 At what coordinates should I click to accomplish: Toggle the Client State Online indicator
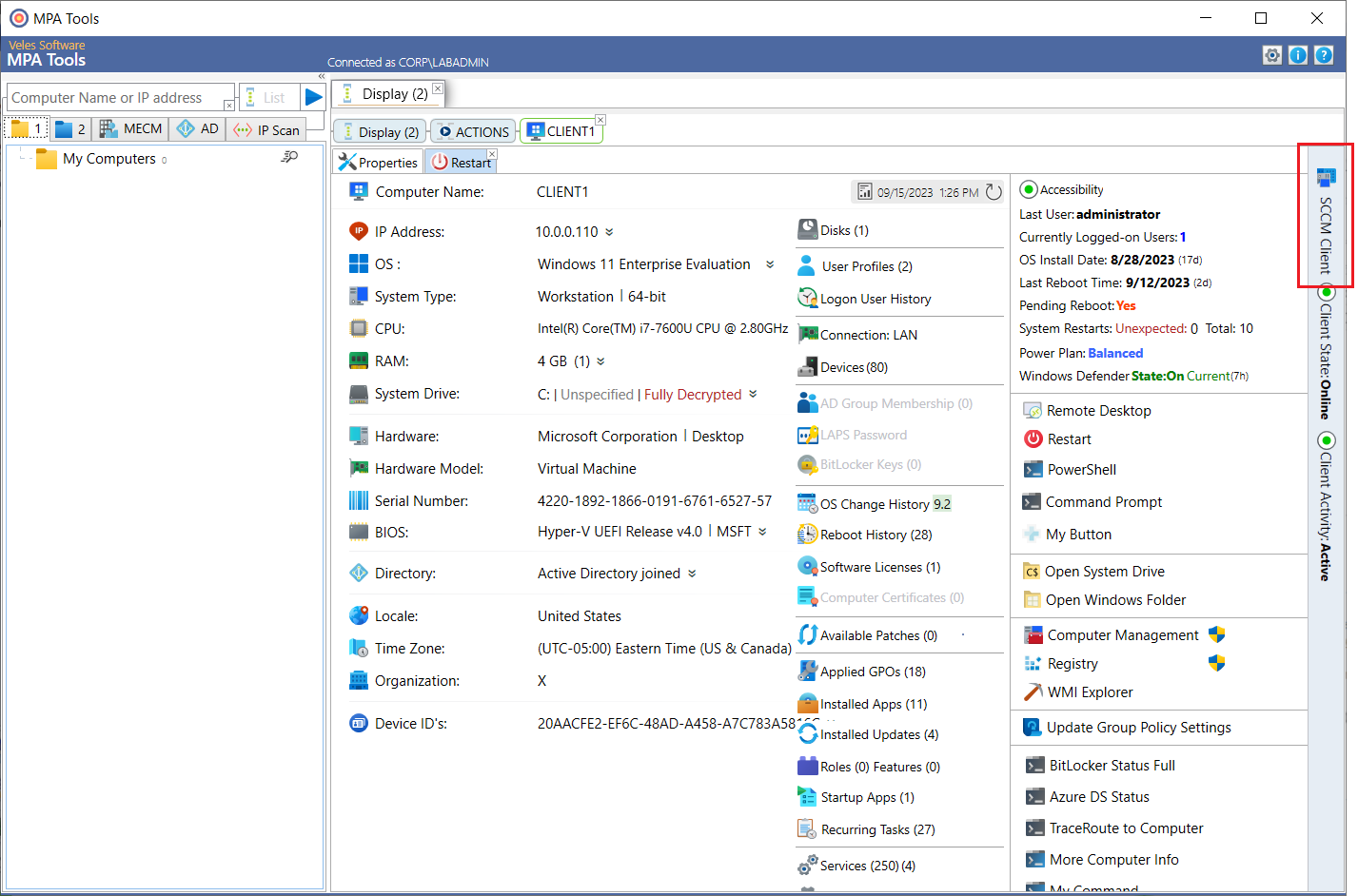[x=1326, y=292]
